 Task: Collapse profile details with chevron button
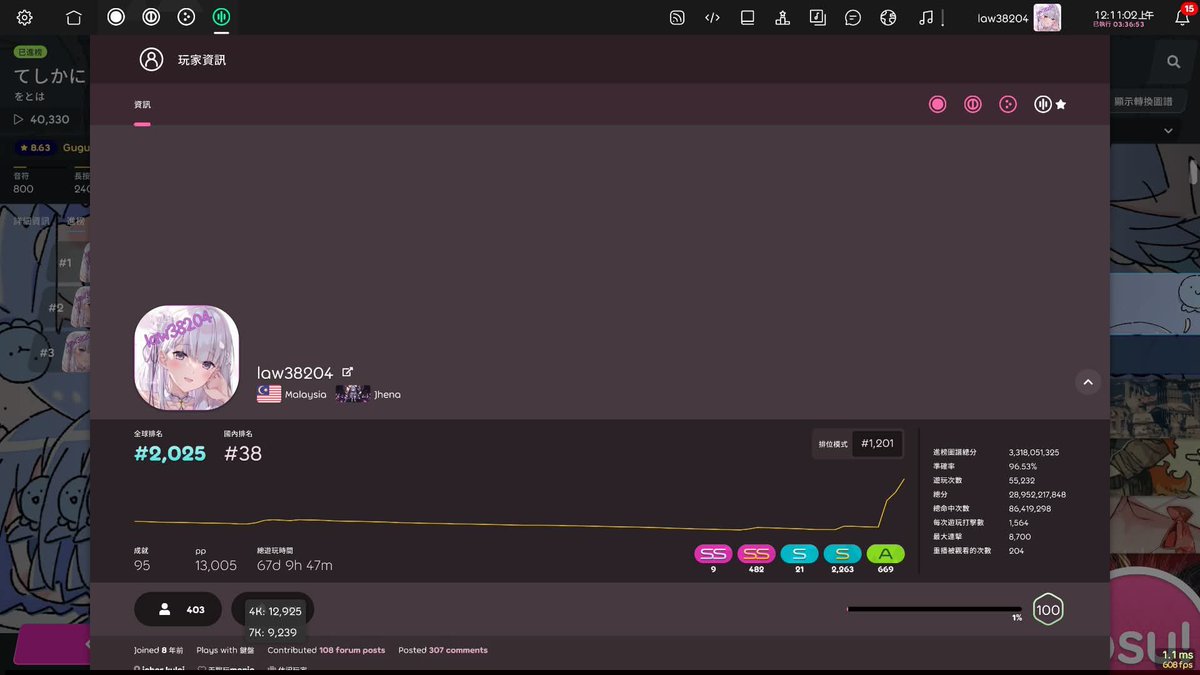pos(1087,382)
